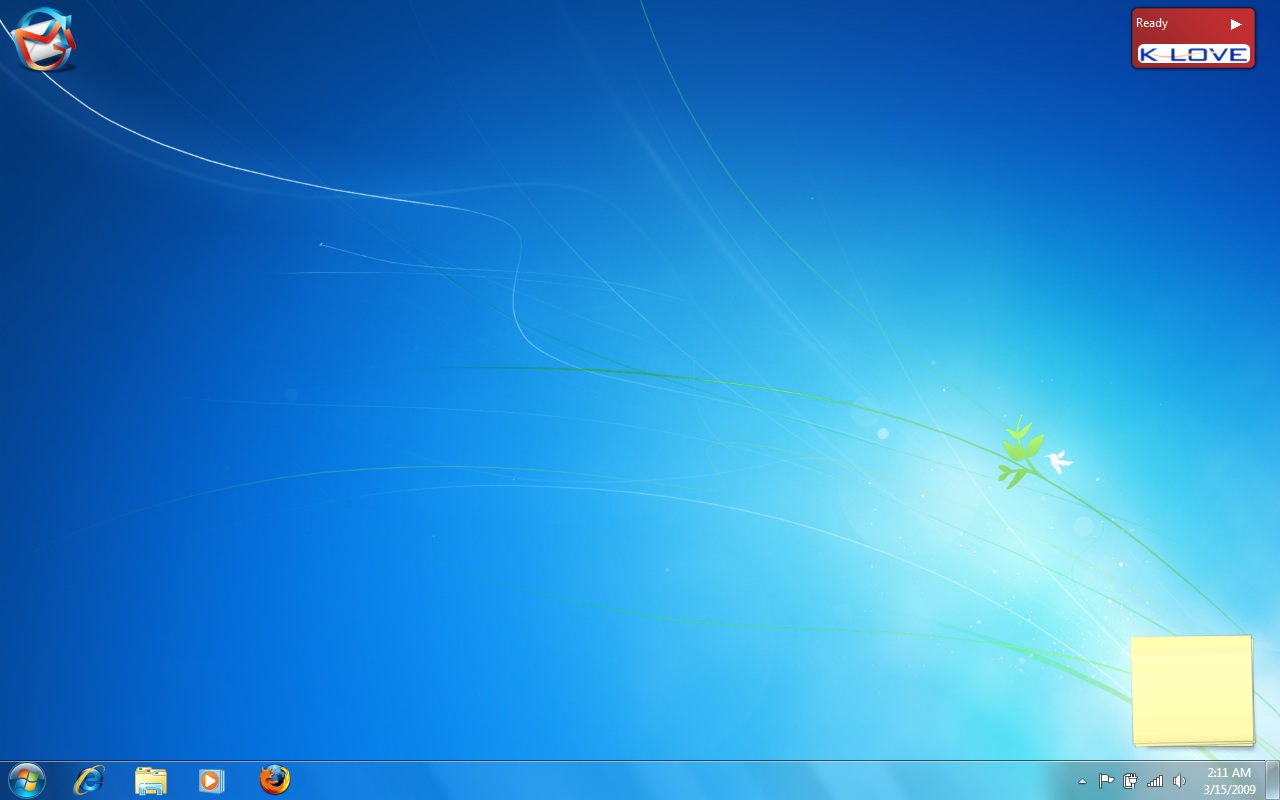
Task: Launch Windows Media Player from the taskbar
Action: 211,780
